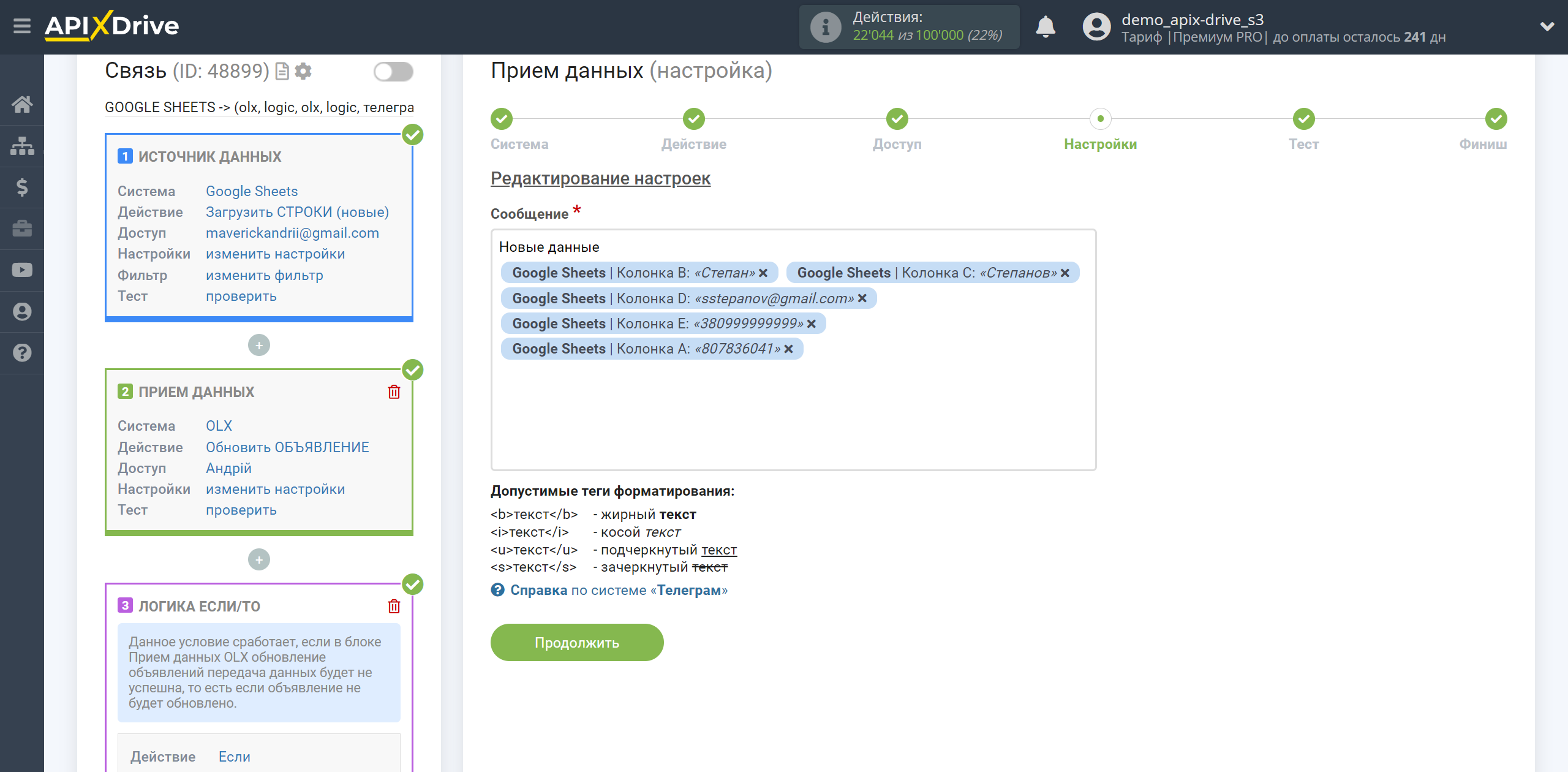
Task: Select the Настройки step
Action: point(1101,119)
